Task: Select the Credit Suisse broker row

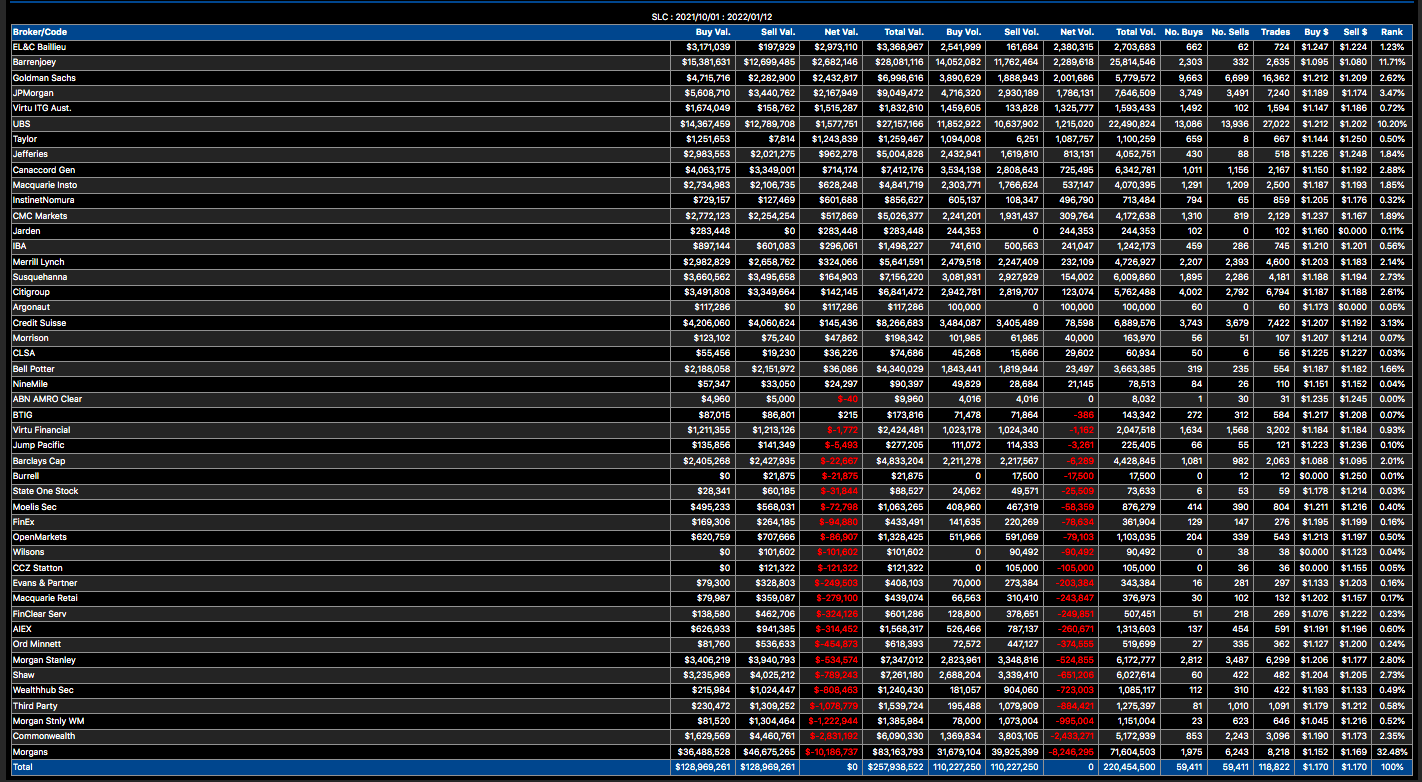Action: (709, 323)
